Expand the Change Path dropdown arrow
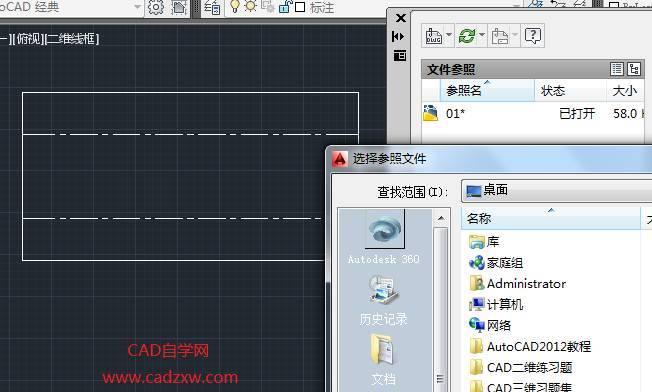The height and width of the screenshot is (392, 652). 514,35
